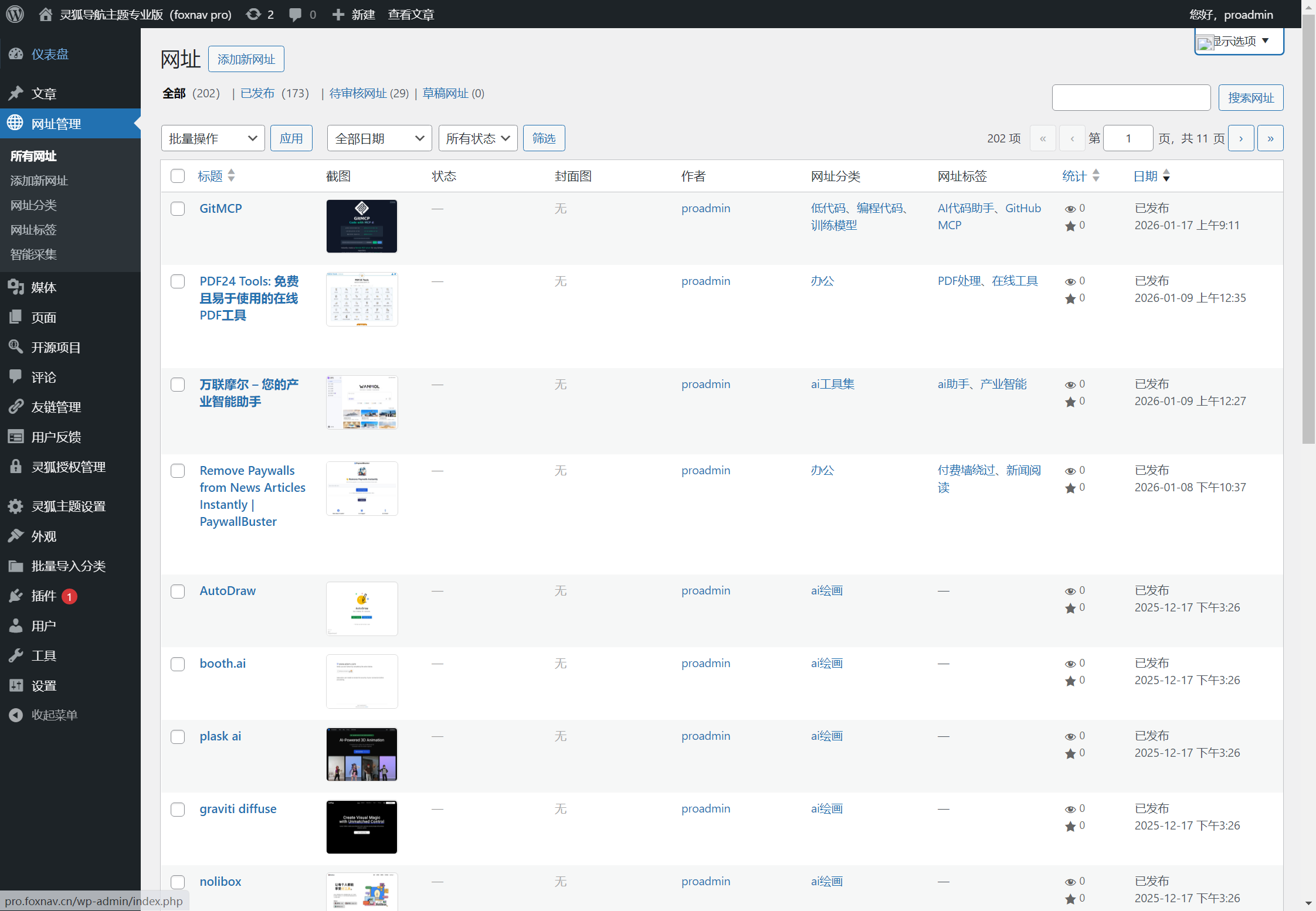The image size is (1316, 911).
Task: Tick the AutoDraw row checkbox
Action: [x=178, y=591]
